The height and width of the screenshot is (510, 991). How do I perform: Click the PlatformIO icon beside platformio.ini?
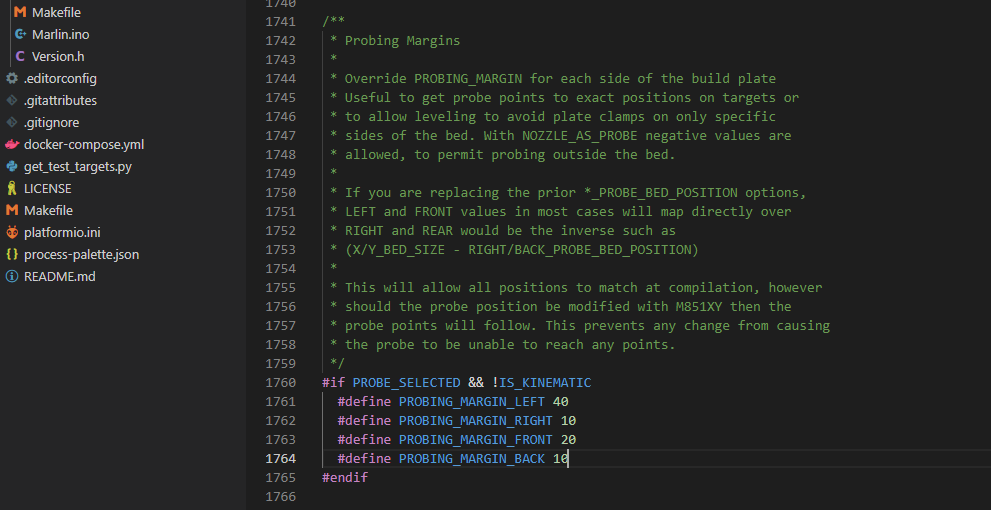click(12, 233)
